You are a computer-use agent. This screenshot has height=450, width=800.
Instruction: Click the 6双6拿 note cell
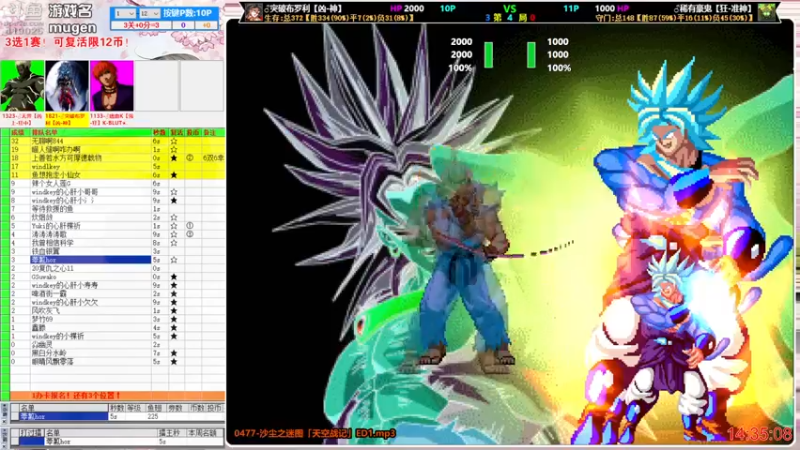[213, 158]
